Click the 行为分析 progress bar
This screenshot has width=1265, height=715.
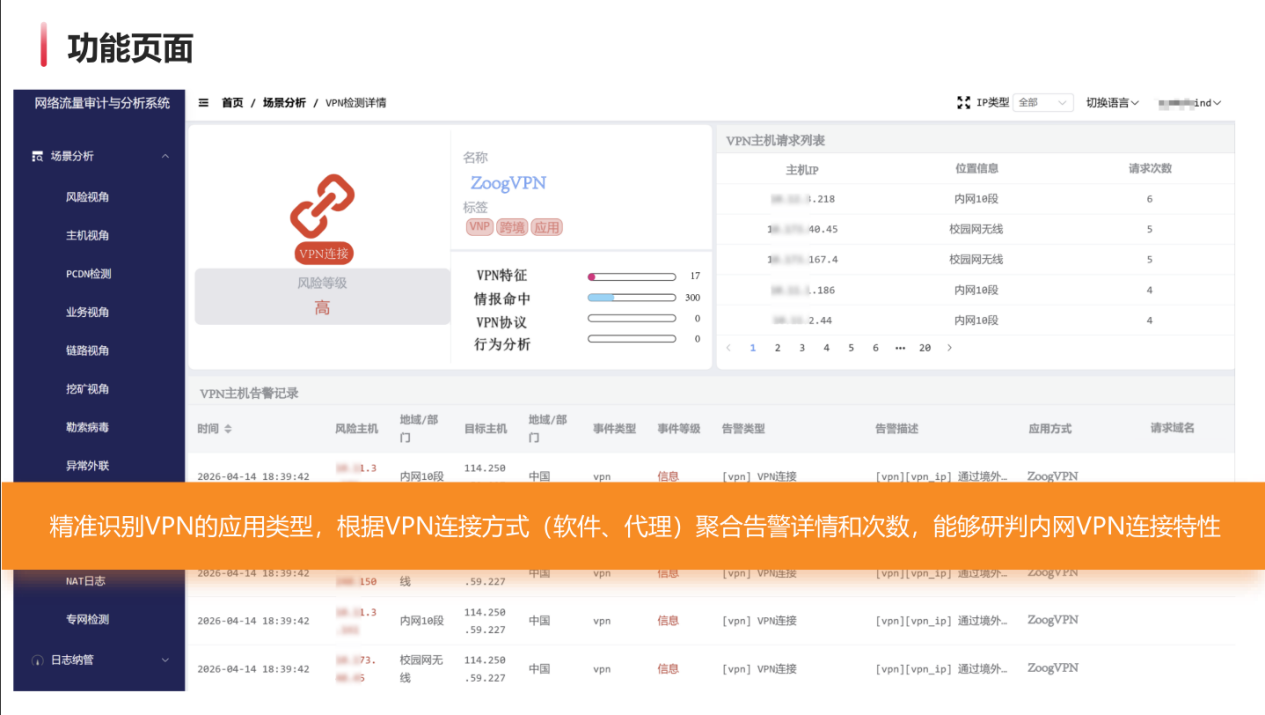click(631, 339)
